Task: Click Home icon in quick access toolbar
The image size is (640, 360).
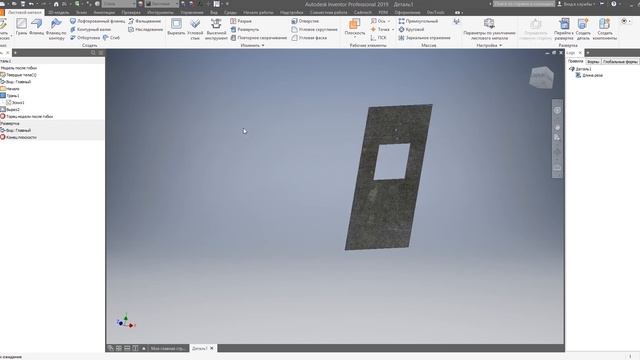Action: click(56, 4)
